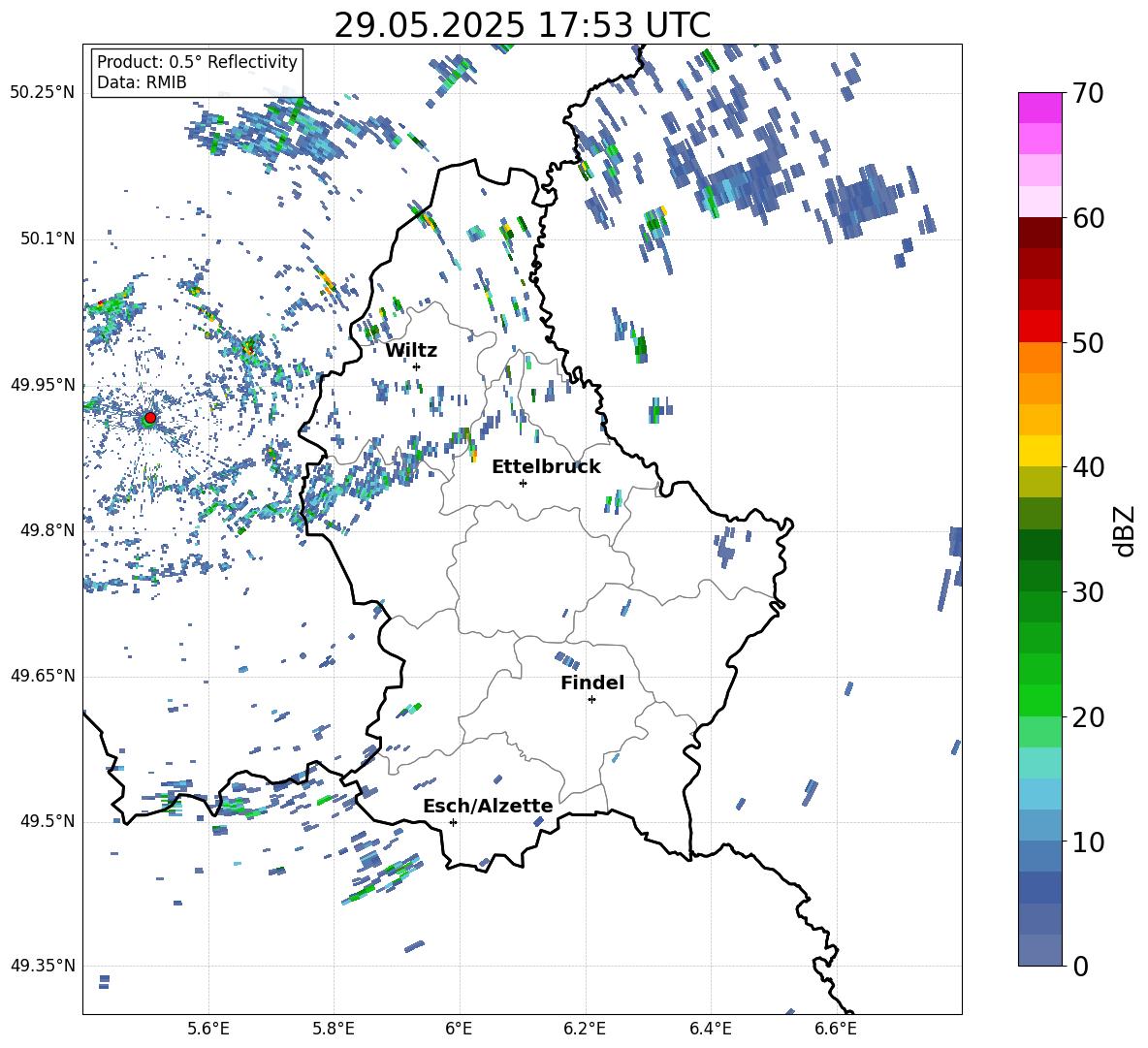Click the 5.6°E longitude label
Image resolution: width=1148 pixels, height=1048 pixels.
(x=208, y=1030)
